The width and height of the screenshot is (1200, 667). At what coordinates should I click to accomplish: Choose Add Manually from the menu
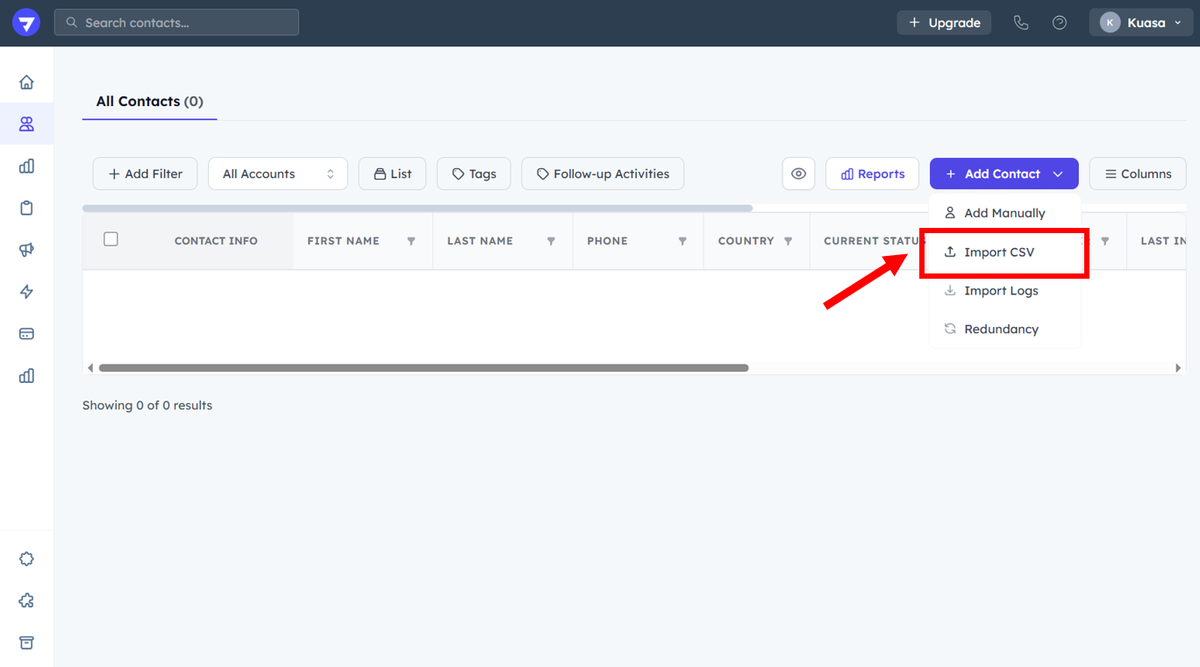point(1004,213)
